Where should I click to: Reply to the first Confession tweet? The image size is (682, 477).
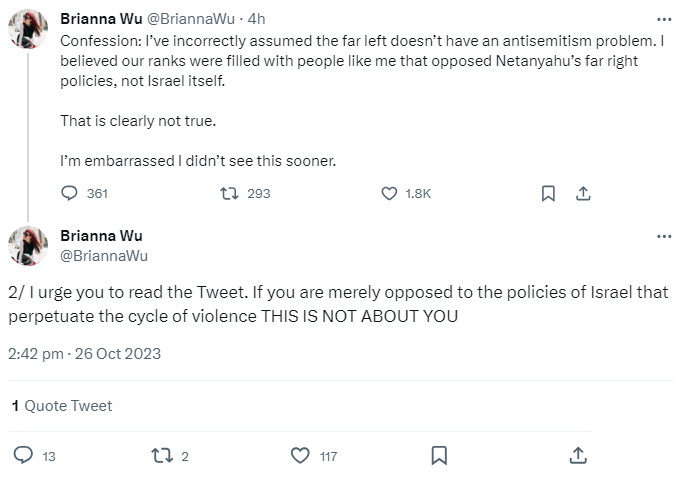click(x=69, y=193)
